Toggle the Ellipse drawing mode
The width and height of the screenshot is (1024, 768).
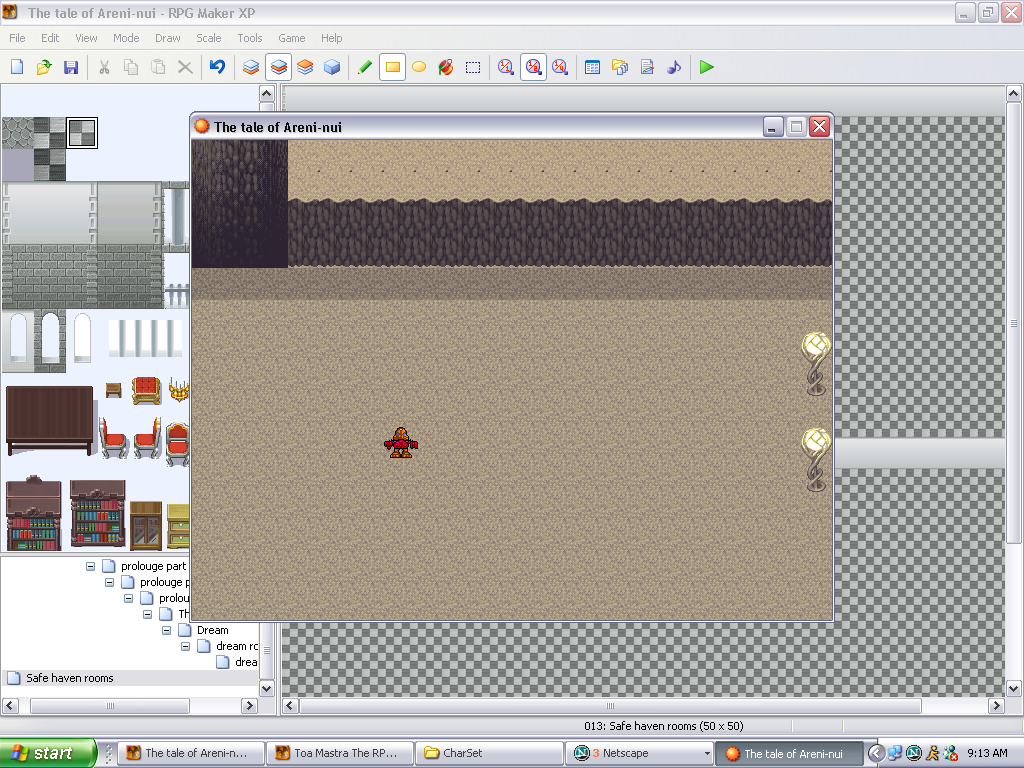(418, 67)
